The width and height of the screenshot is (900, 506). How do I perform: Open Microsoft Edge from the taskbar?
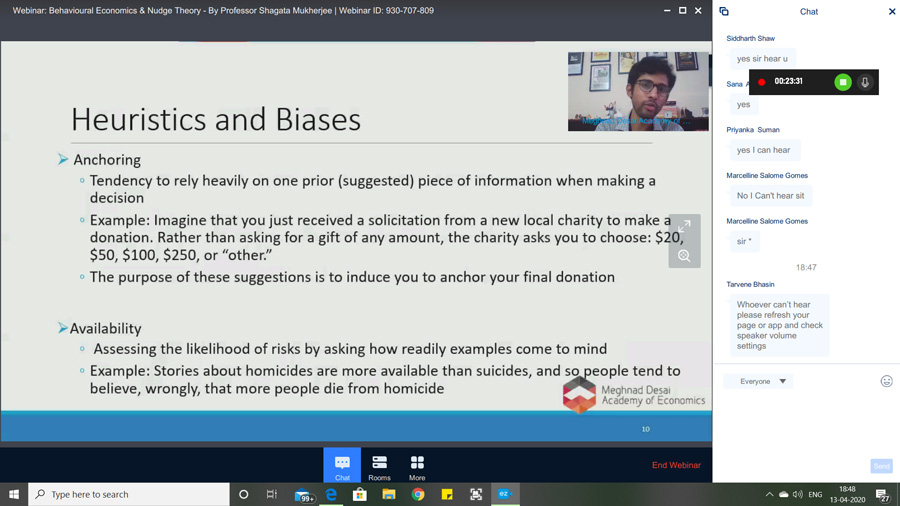click(x=331, y=494)
